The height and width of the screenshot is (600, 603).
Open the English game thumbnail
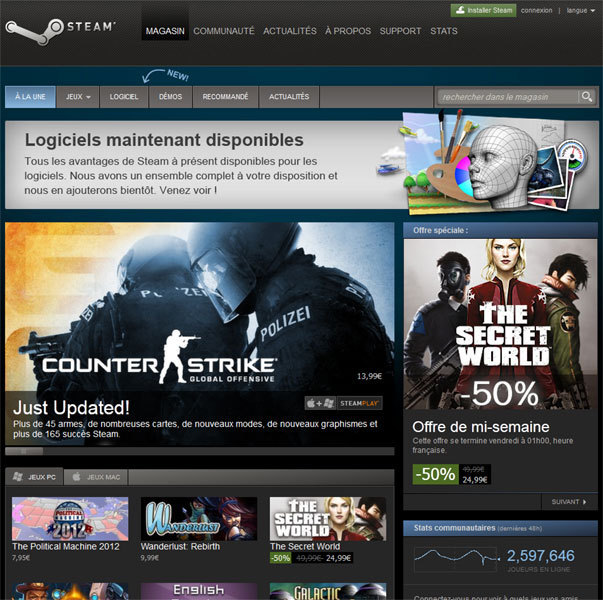pos(199,592)
